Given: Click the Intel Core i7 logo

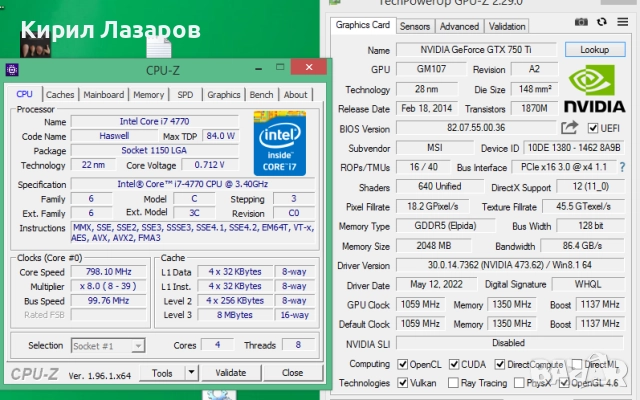Looking at the screenshot, I should point(280,143).
